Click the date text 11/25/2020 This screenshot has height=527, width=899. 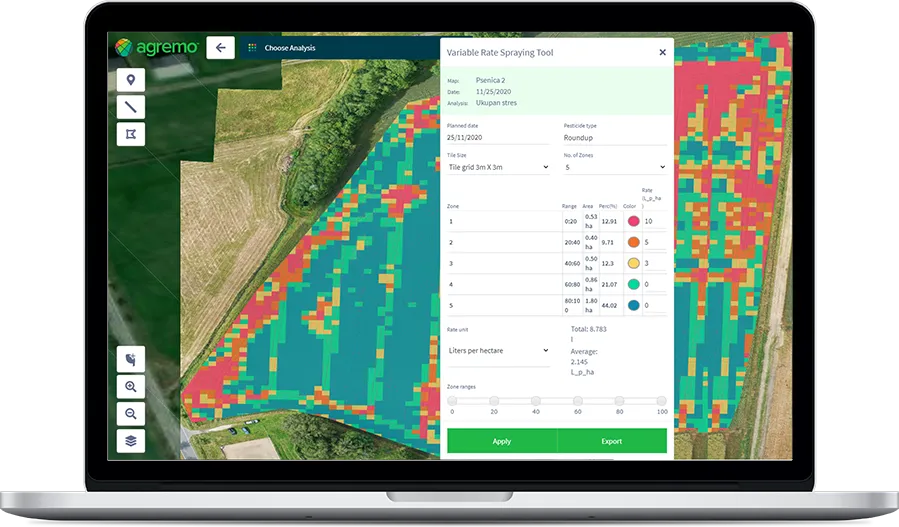pos(493,91)
